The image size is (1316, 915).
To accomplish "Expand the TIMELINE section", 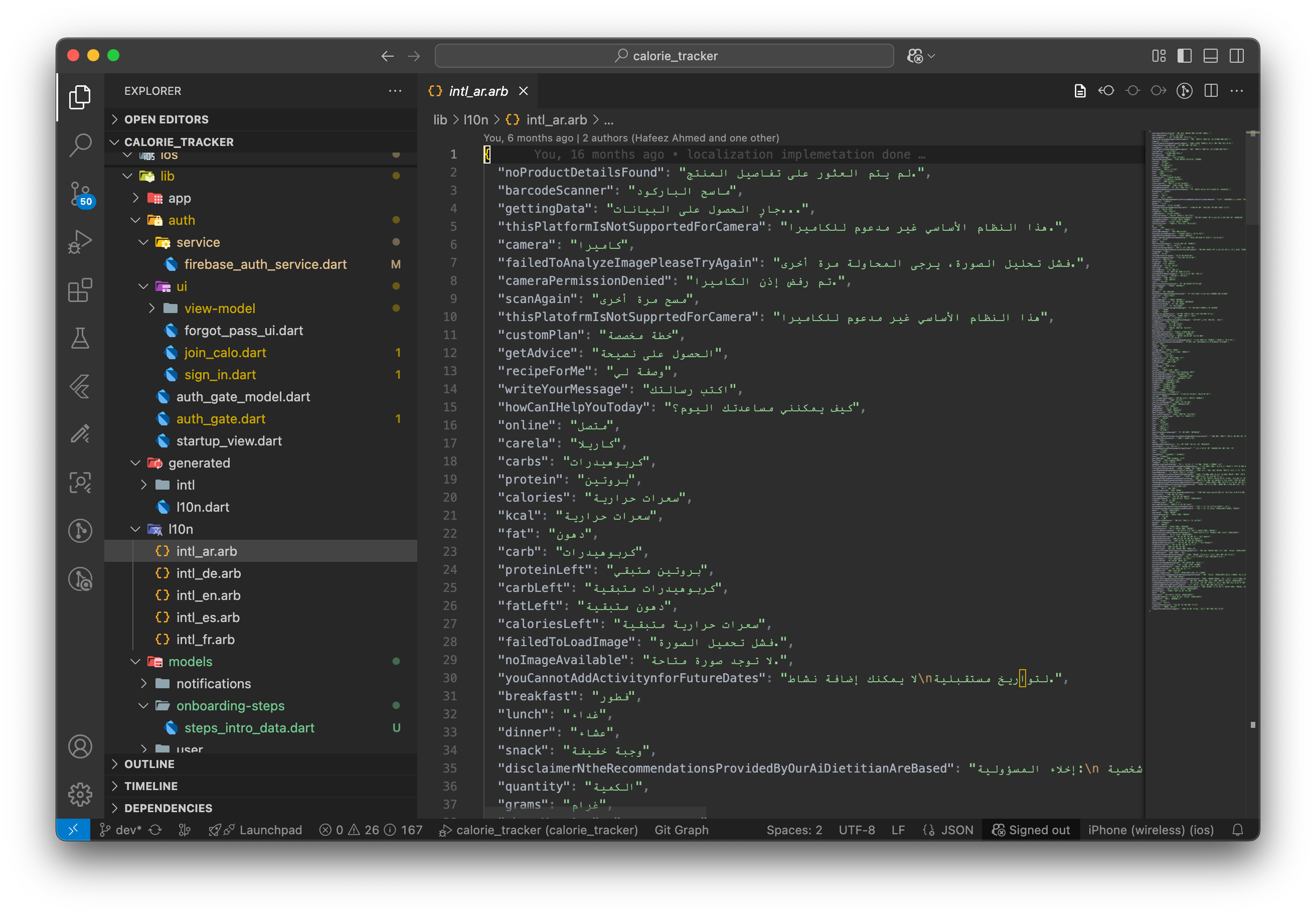I will [x=261, y=786].
